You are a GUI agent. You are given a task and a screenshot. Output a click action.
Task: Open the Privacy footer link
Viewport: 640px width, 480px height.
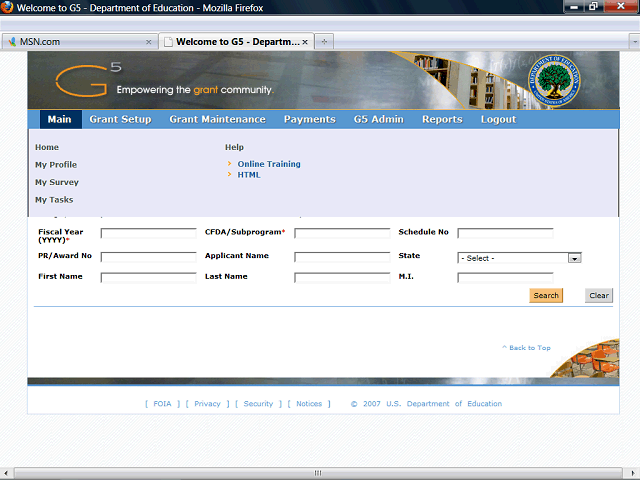coord(207,404)
